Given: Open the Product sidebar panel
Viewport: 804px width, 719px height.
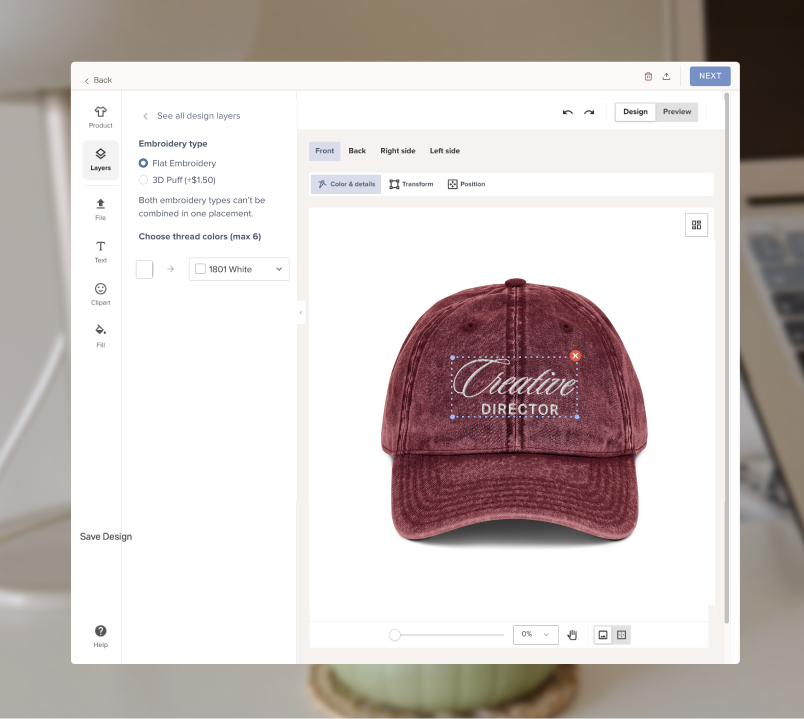Looking at the screenshot, I should tap(100, 117).
